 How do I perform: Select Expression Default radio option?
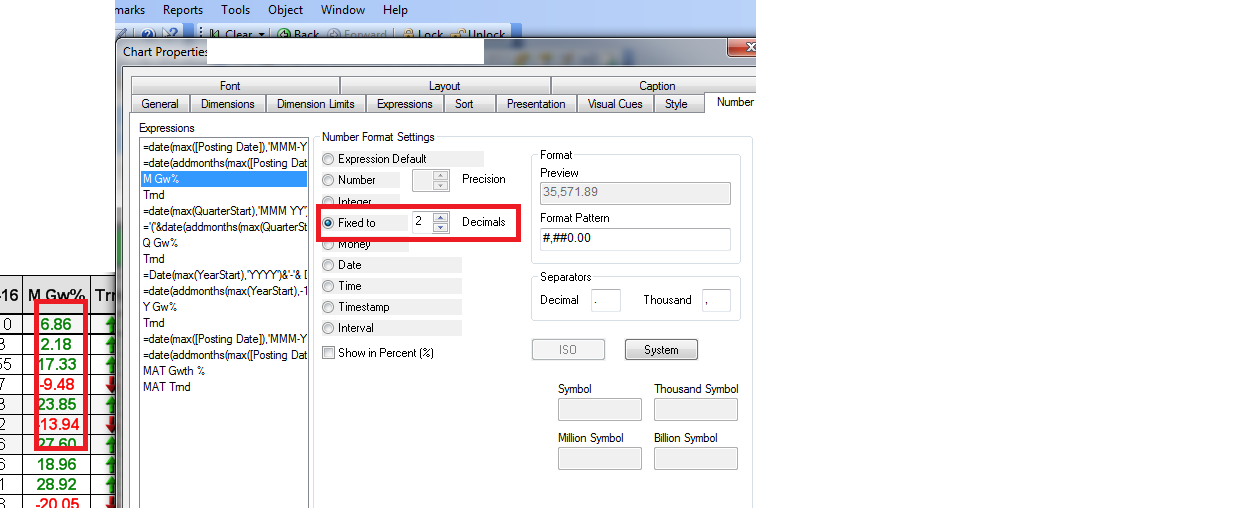coord(329,159)
